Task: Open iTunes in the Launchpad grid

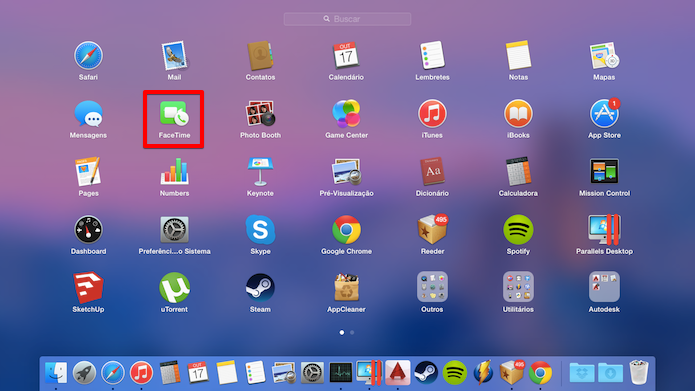Action: click(x=432, y=114)
